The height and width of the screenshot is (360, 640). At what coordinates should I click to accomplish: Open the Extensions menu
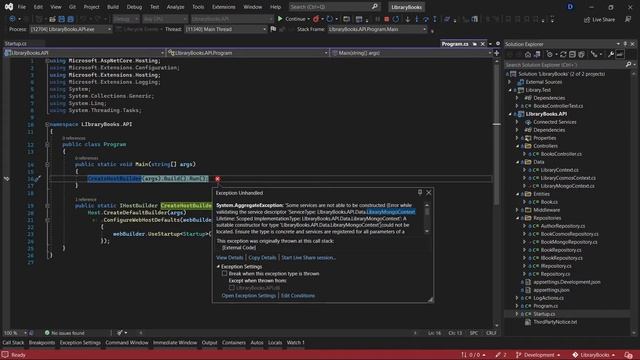point(224,7)
